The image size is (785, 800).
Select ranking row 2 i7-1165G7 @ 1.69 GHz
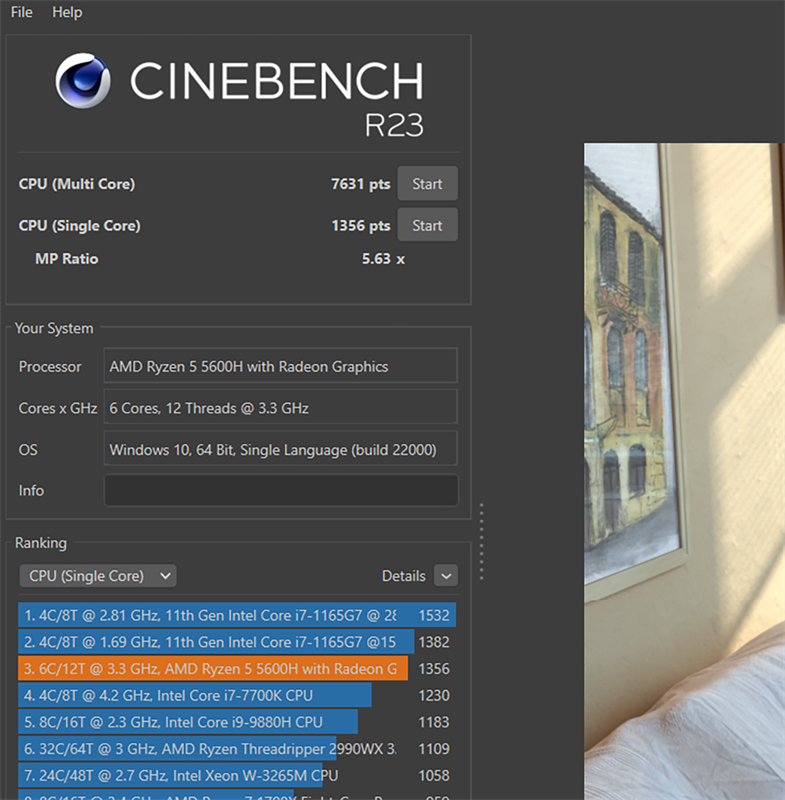tap(237, 642)
